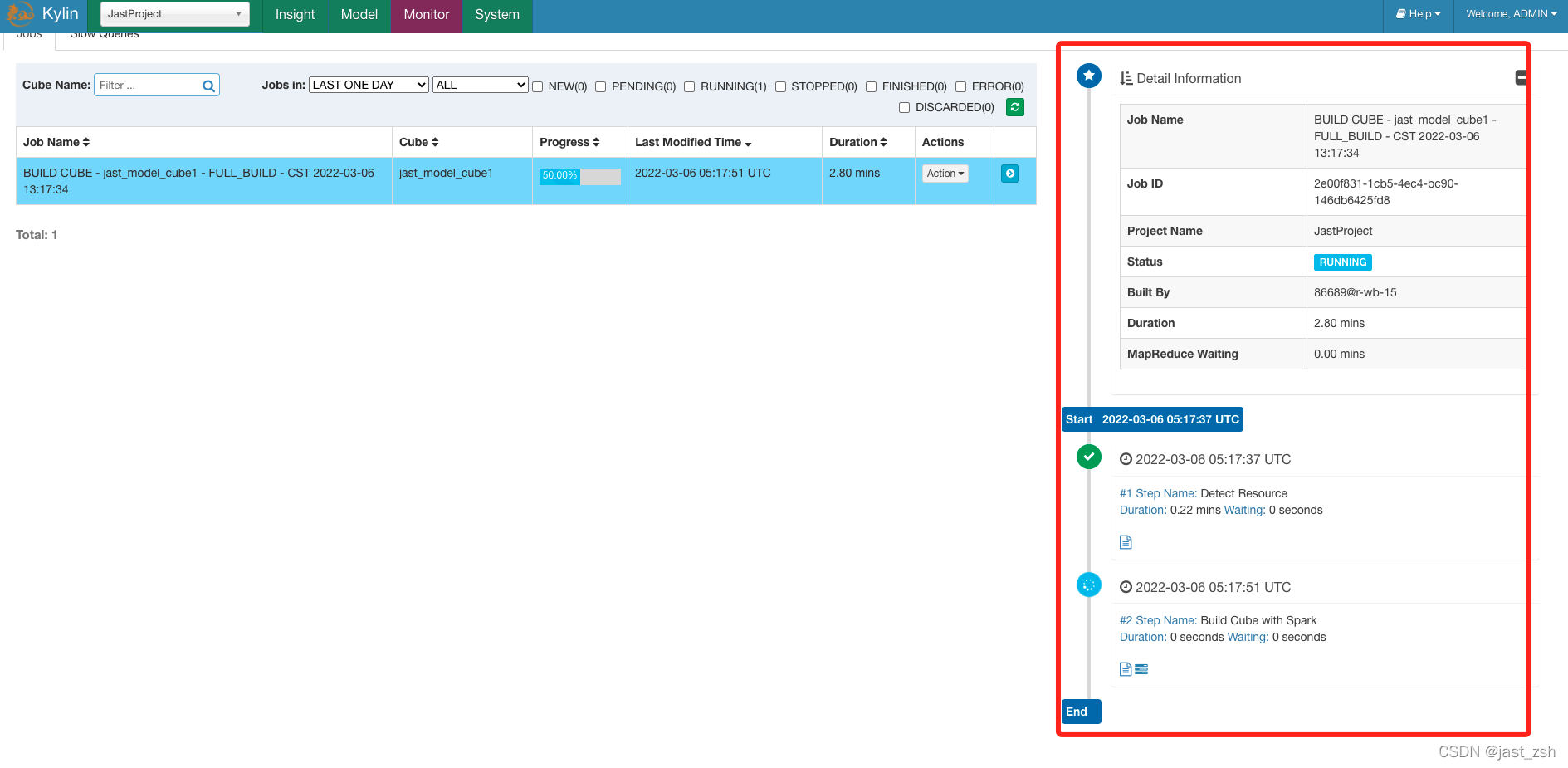Click Job ID value 2e00f831-1cb5-4ec4-bc90
The width and height of the screenshot is (1568, 768).
coord(1386,192)
